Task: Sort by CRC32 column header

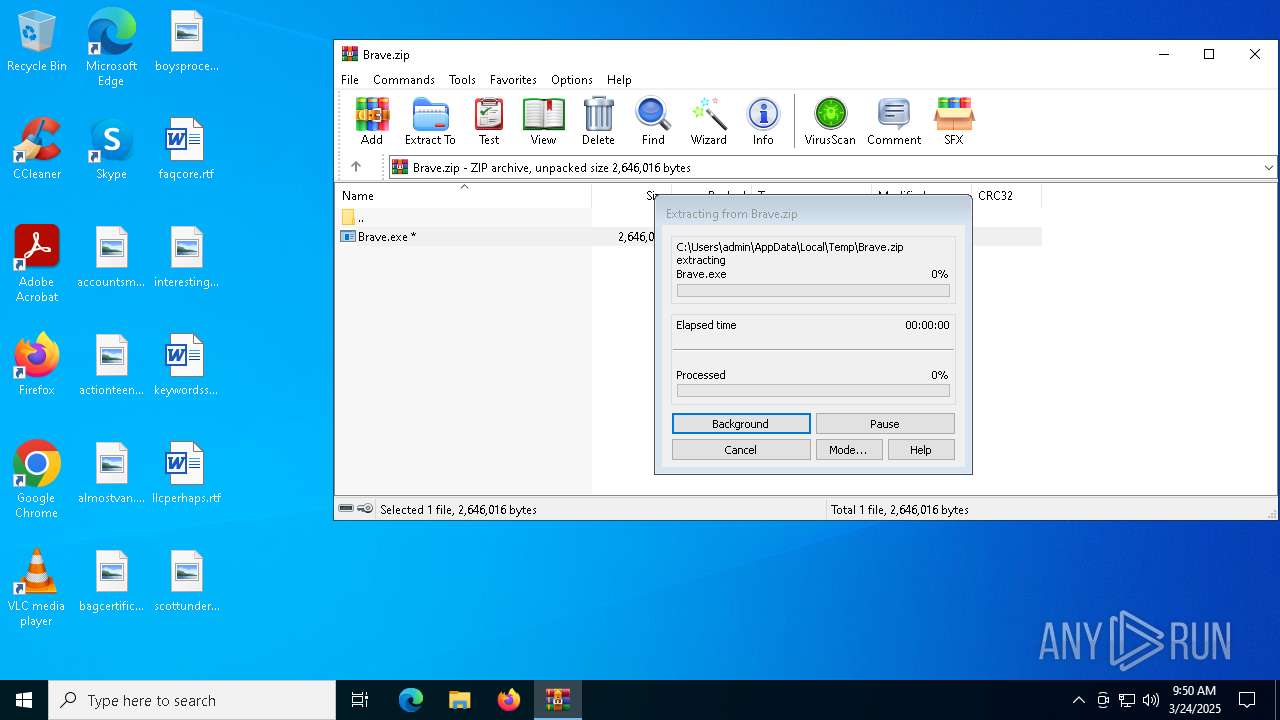Action: click(x=1006, y=195)
